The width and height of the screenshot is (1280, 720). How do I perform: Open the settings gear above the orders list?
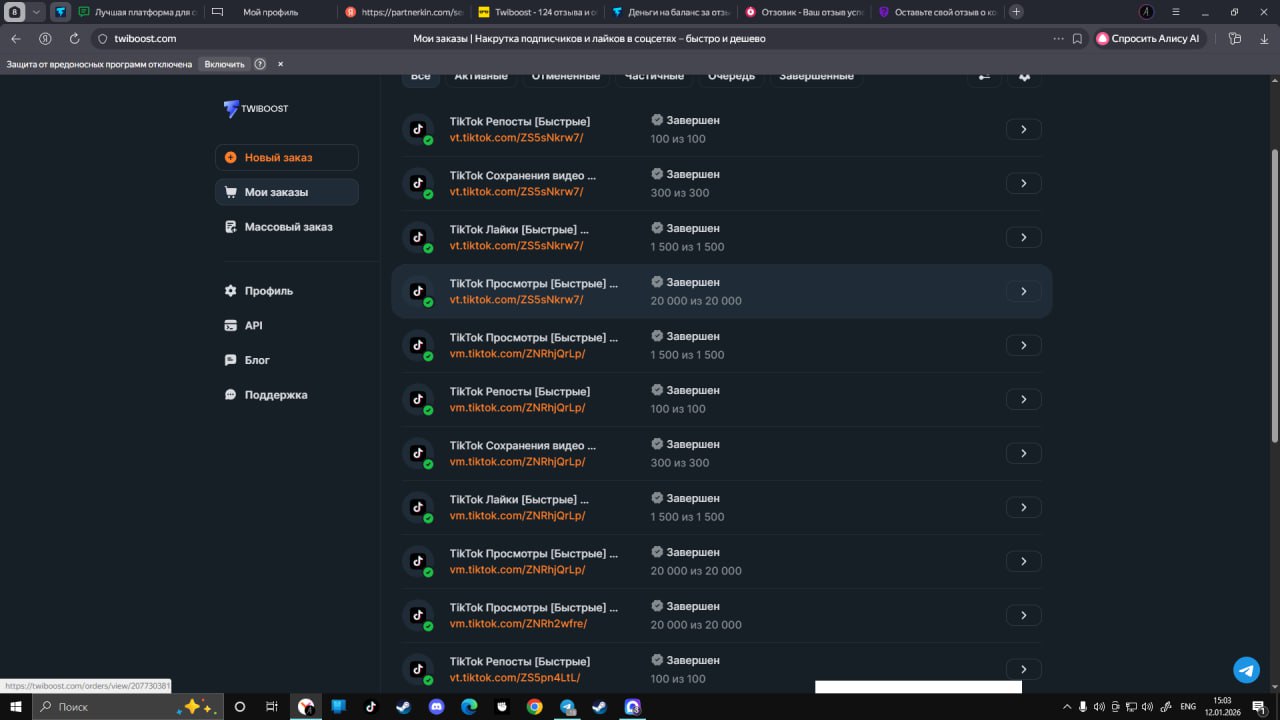coord(1024,77)
